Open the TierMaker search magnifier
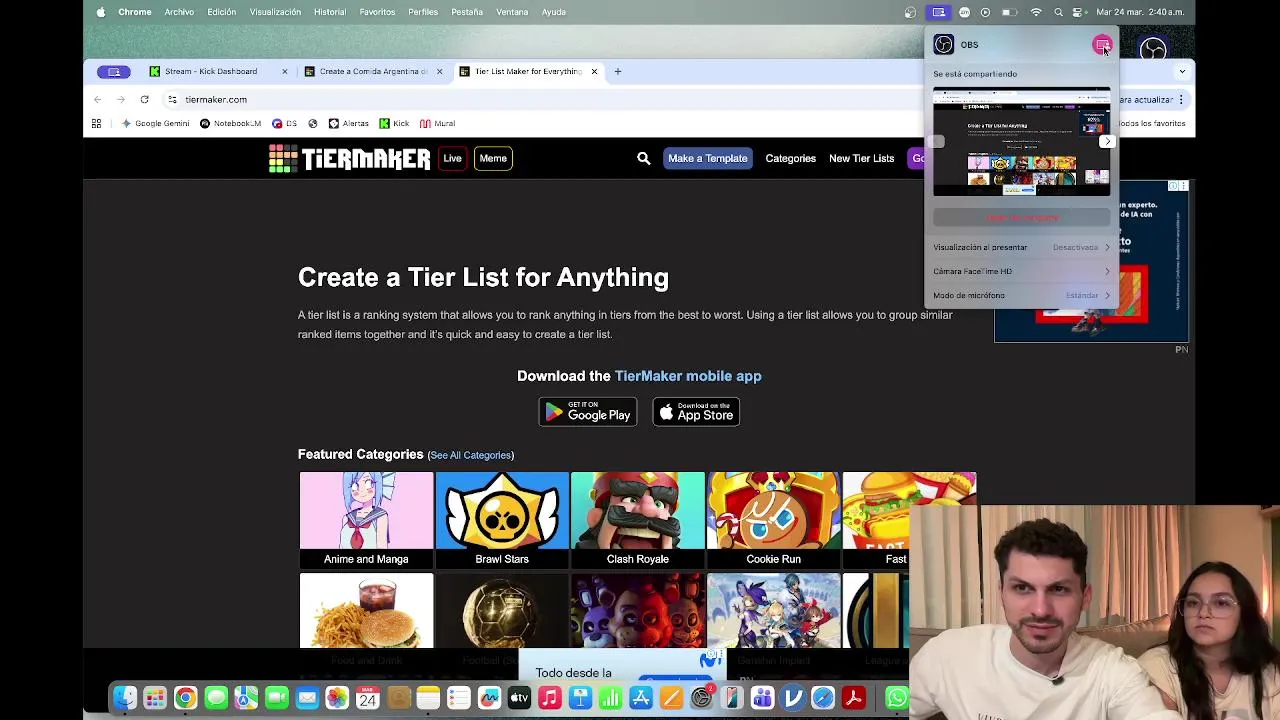This screenshot has height=720, width=1280. click(643, 158)
